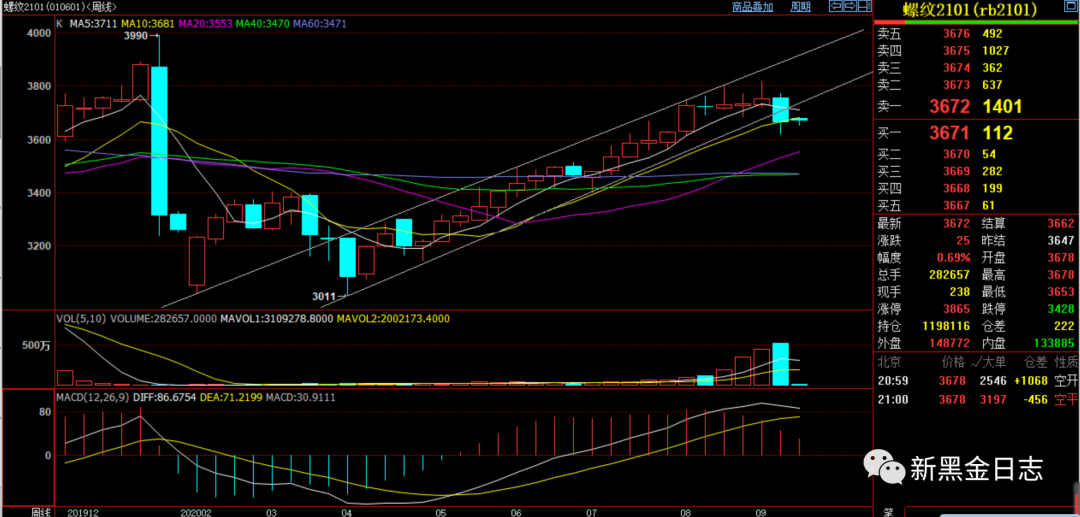Click the chart title 螺纹2101(010601)<周线>
This screenshot has height=517, width=1080.
pos(59,6)
